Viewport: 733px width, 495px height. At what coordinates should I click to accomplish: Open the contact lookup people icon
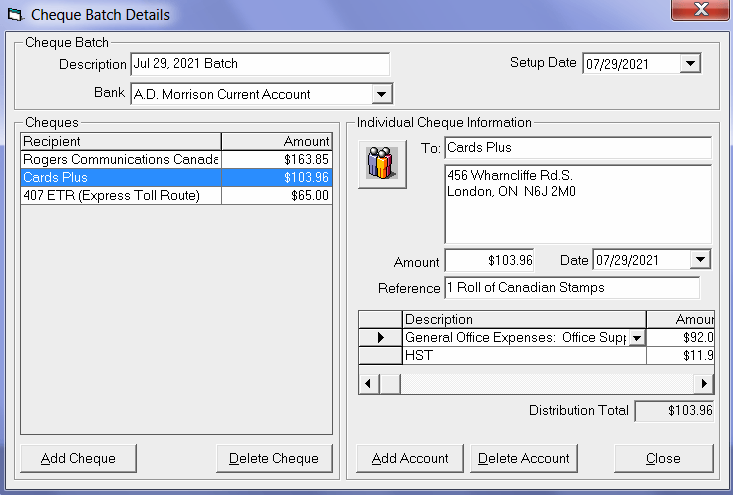point(382,164)
